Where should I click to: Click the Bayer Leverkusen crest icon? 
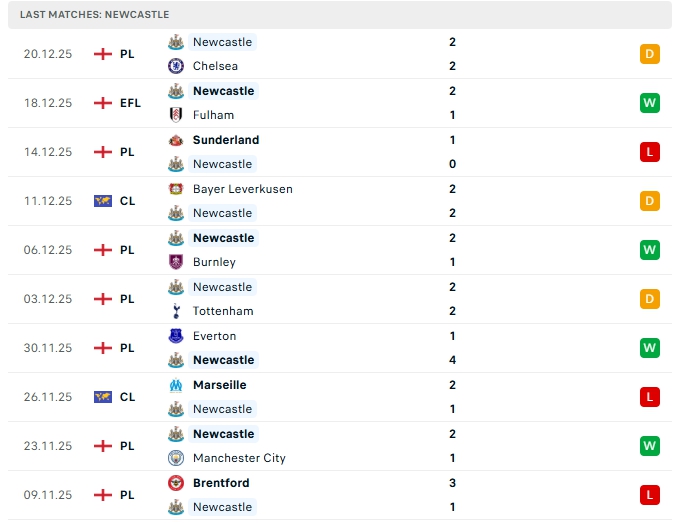tap(176, 189)
